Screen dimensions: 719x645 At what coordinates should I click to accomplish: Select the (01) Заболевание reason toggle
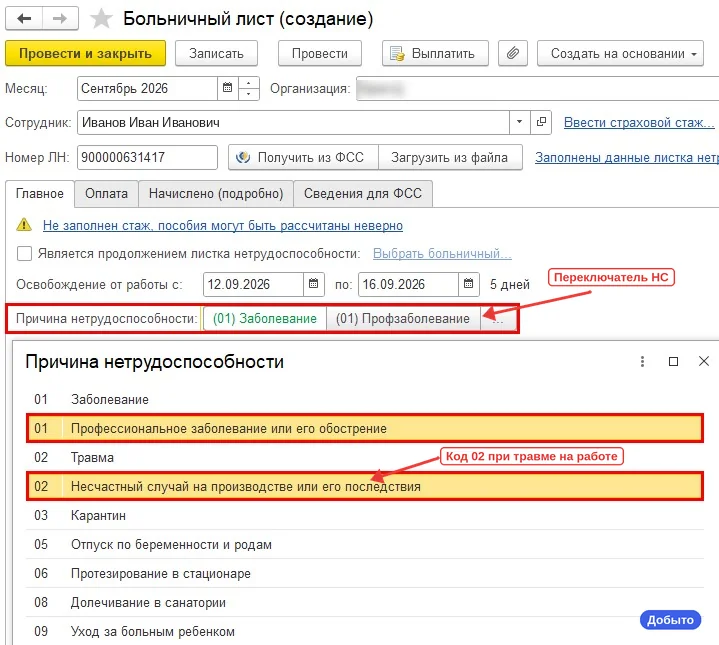click(x=265, y=319)
